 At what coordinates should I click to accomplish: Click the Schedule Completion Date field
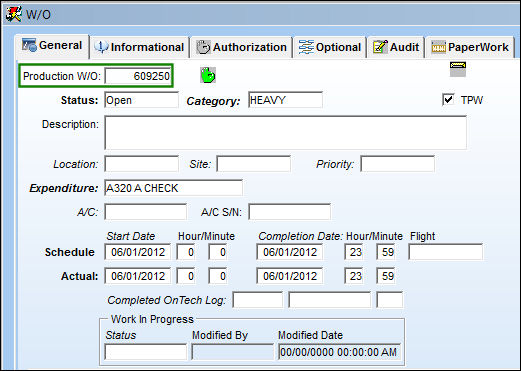pos(290,252)
